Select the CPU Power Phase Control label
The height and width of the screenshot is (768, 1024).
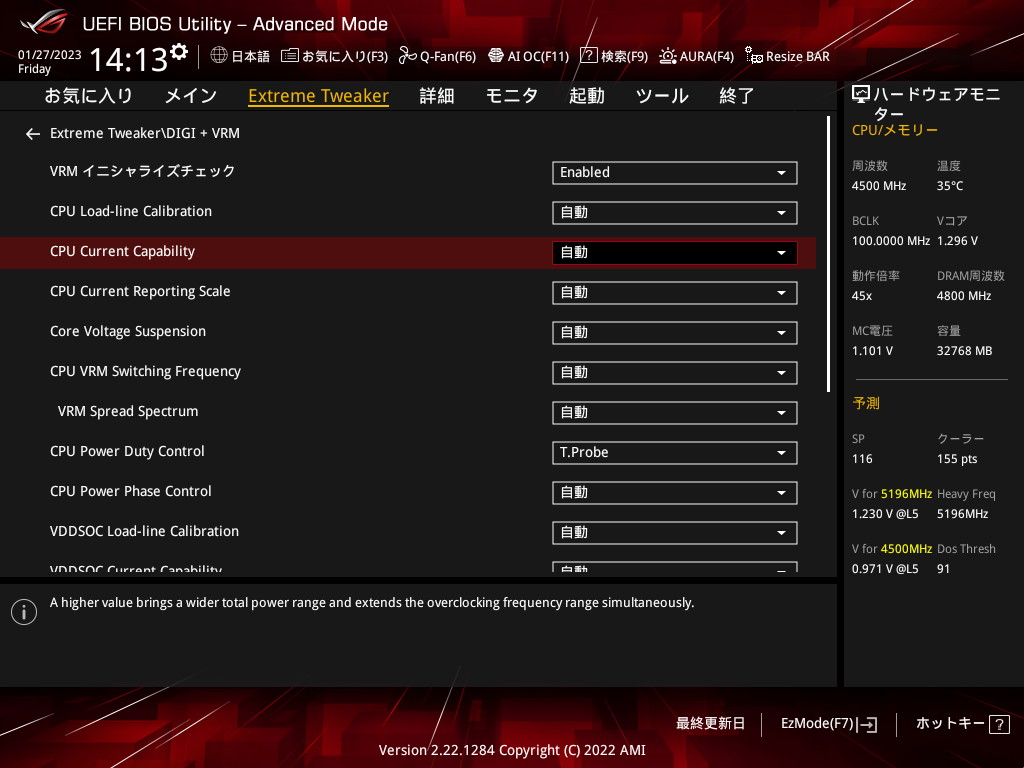click(x=131, y=491)
